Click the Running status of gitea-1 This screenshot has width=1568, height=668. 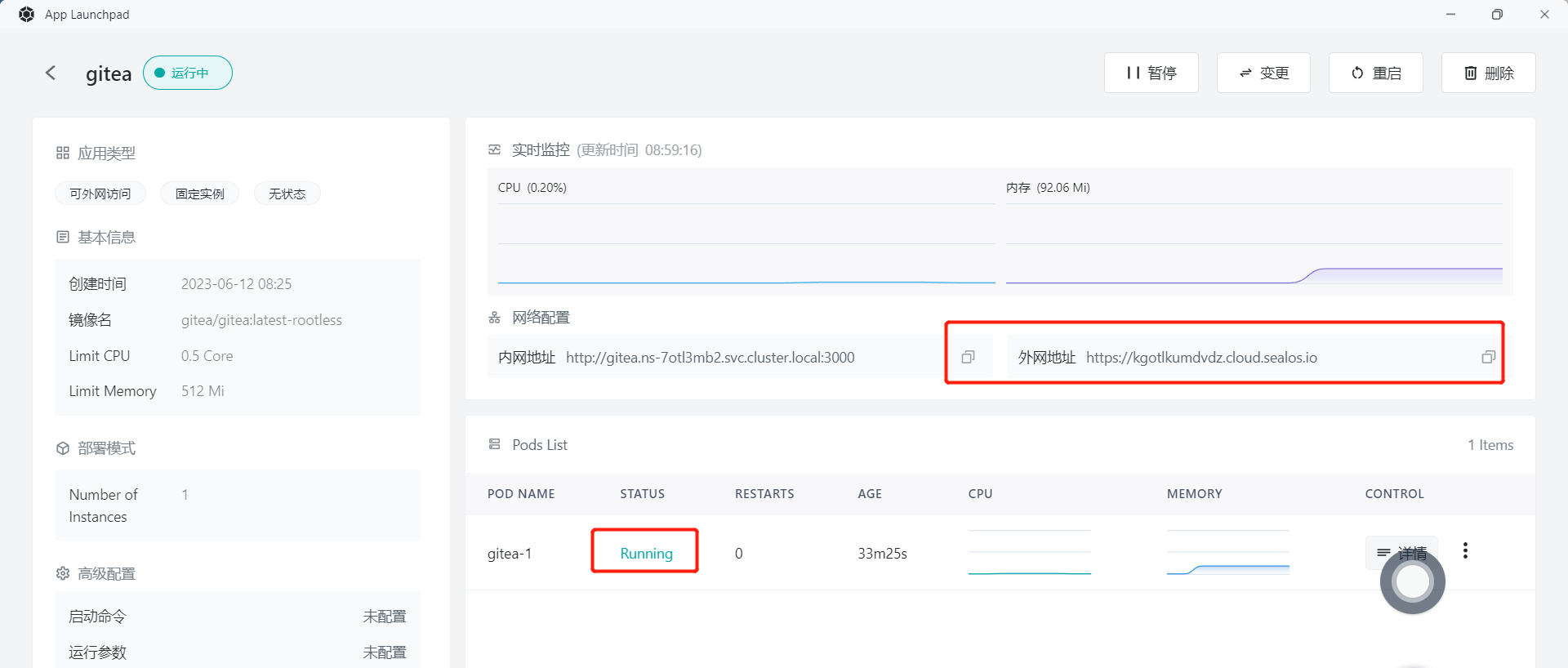point(646,554)
